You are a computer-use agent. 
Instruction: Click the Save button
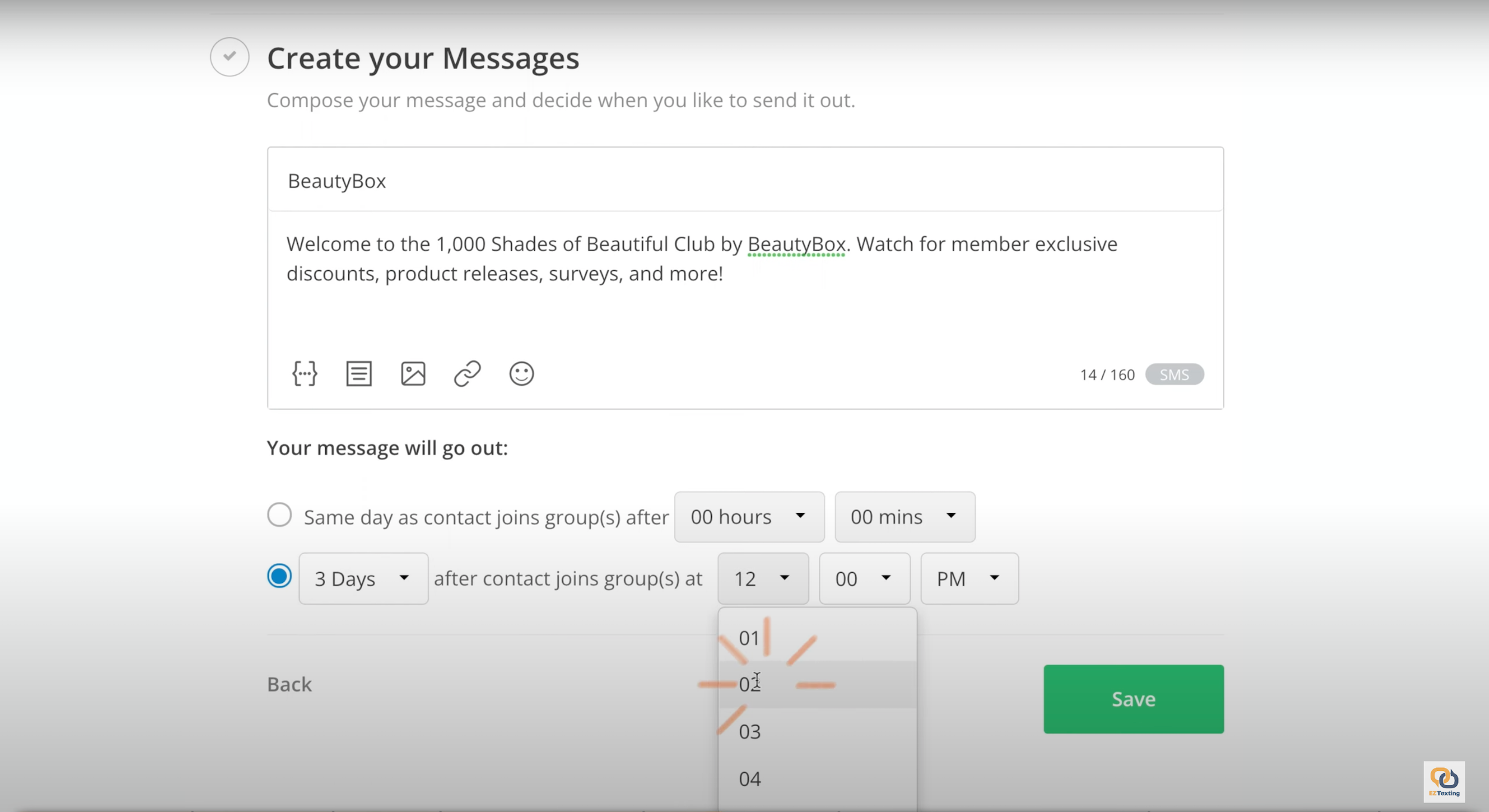pos(1133,698)
